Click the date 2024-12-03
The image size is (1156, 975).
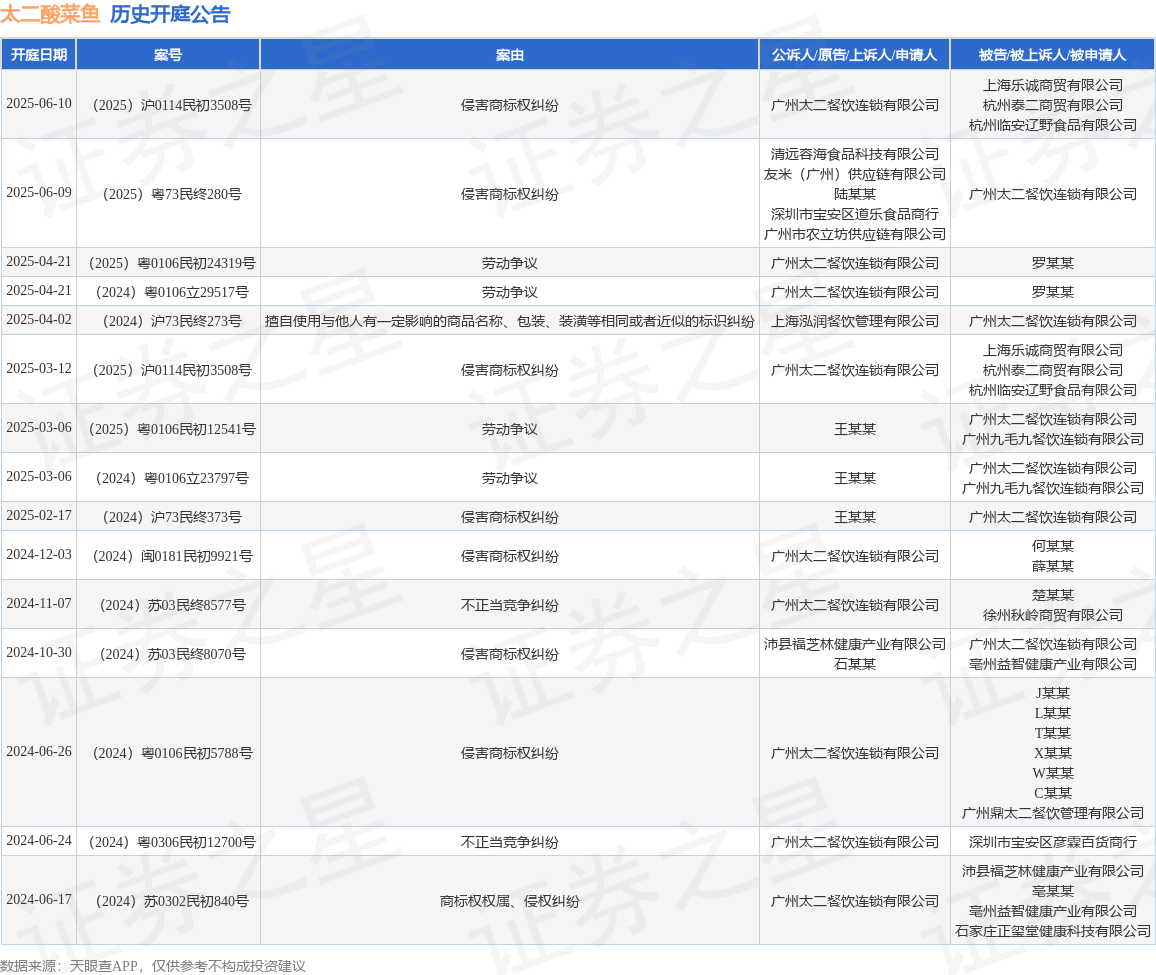(x=39, y=555)
